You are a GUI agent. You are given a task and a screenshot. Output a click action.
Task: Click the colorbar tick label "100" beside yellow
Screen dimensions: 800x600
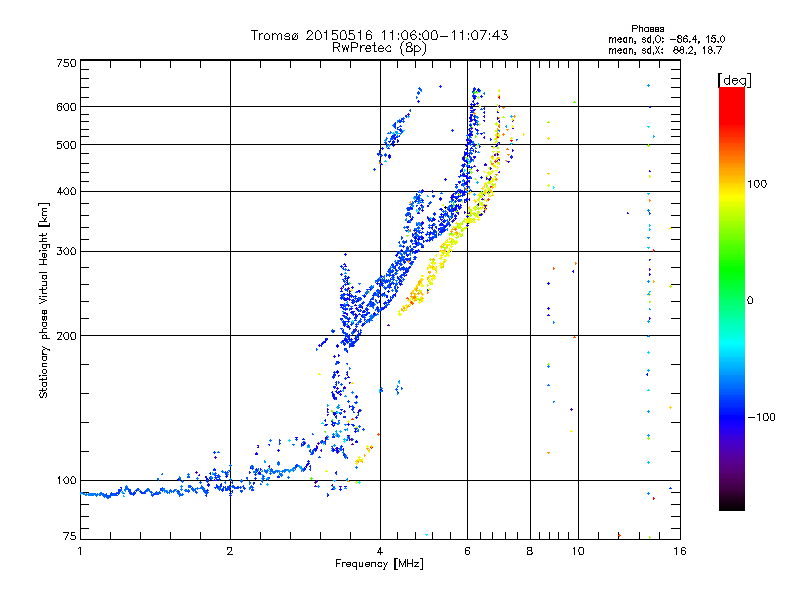pyautogui.click(x=757, y=184)
